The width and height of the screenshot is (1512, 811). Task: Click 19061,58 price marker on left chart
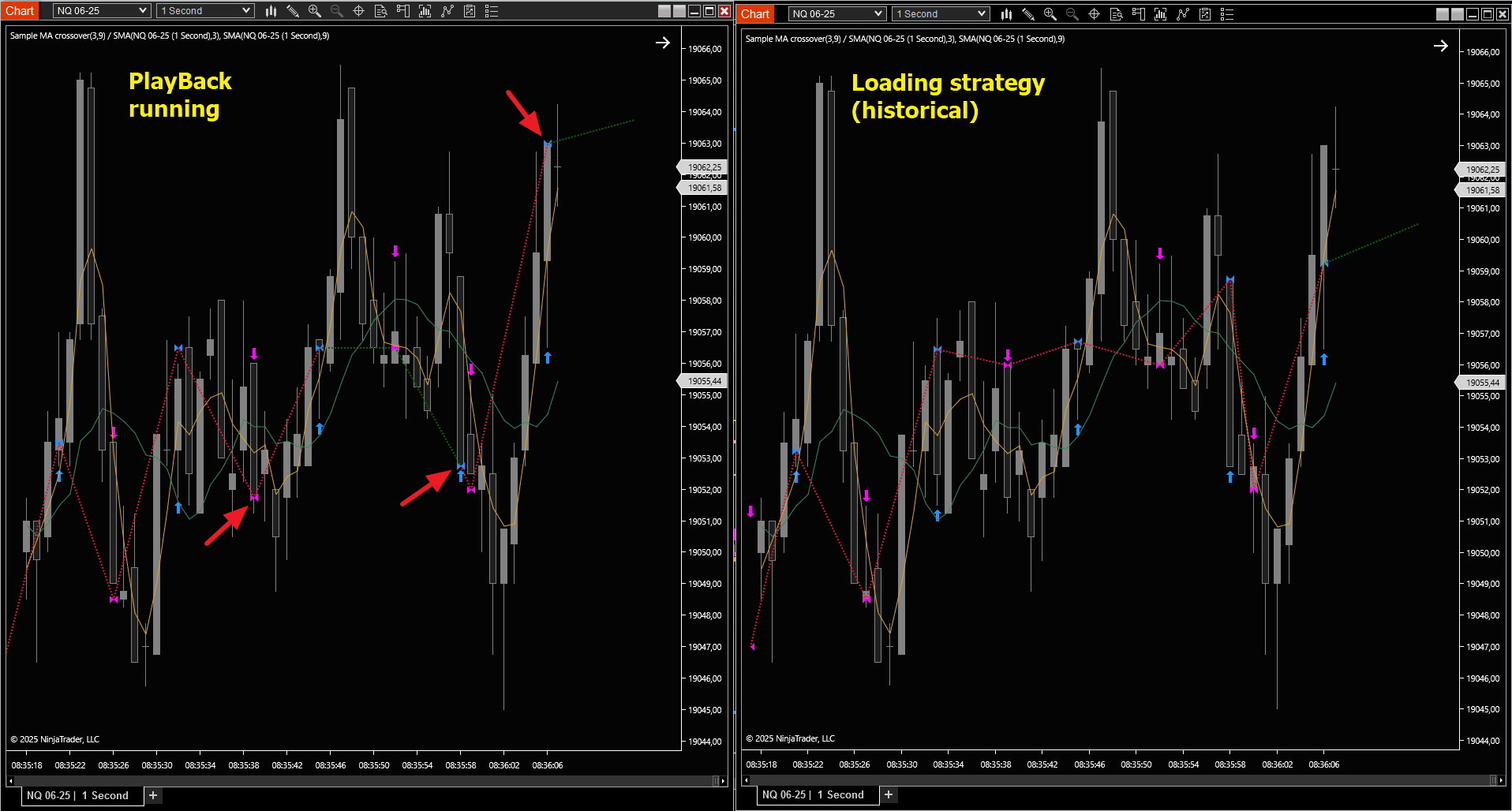click(702, 188)
